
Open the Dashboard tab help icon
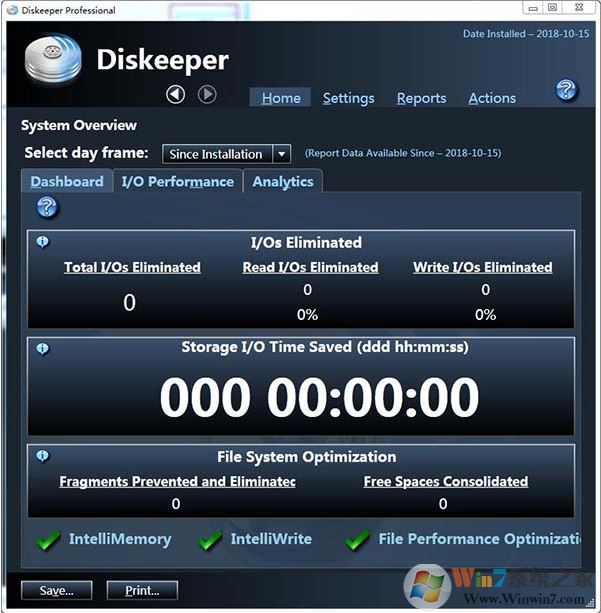tap(47, 207)
